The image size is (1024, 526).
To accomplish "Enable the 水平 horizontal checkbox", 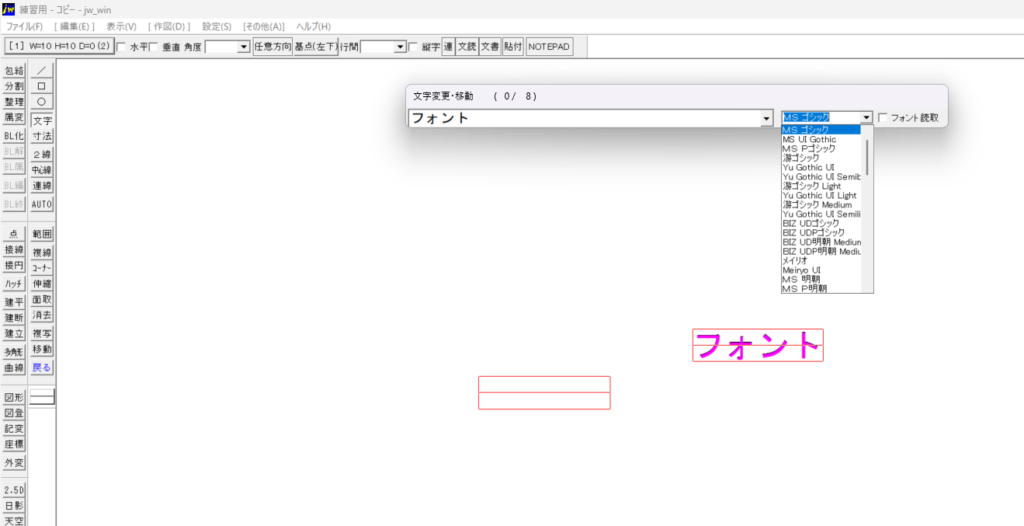I will 122,47.
